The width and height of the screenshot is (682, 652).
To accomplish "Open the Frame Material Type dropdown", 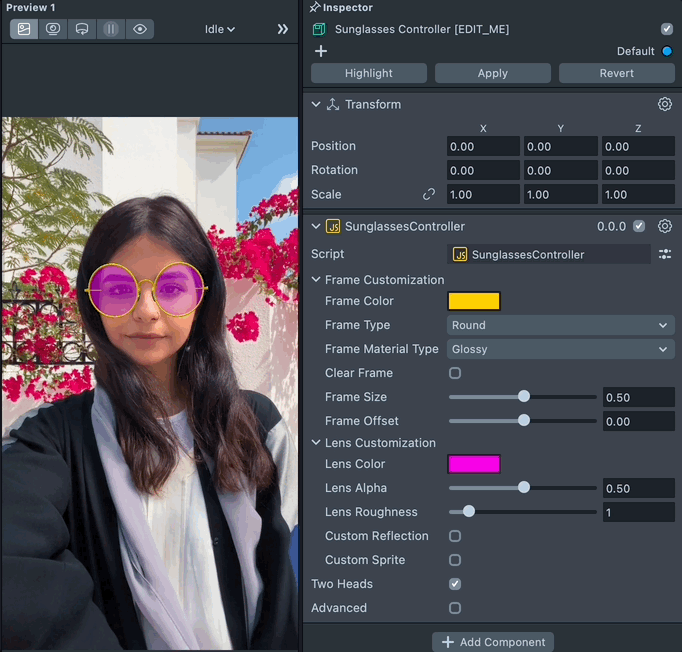I will click(x=560, y=349).
